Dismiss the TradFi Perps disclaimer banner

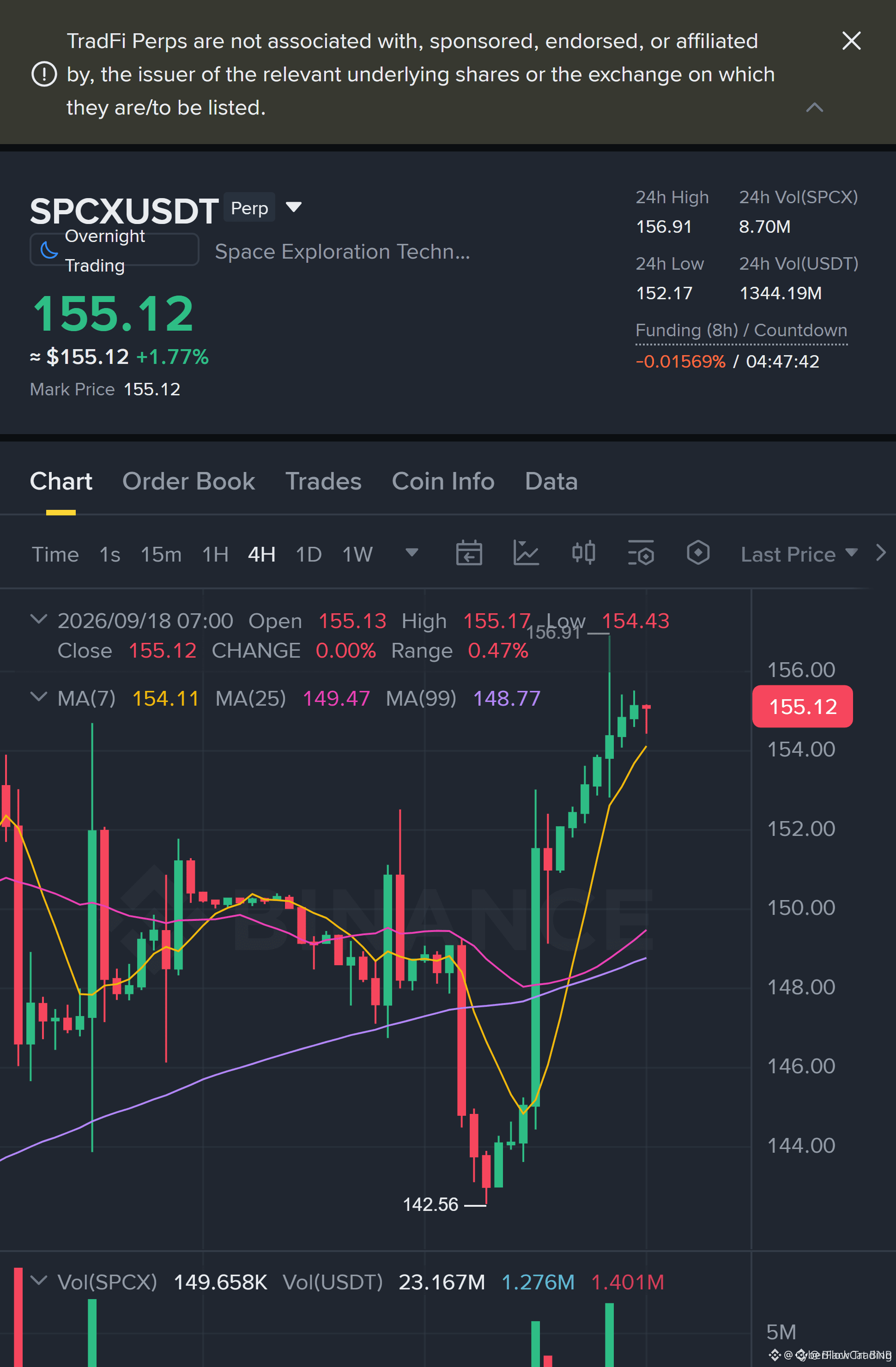[851, 41]
